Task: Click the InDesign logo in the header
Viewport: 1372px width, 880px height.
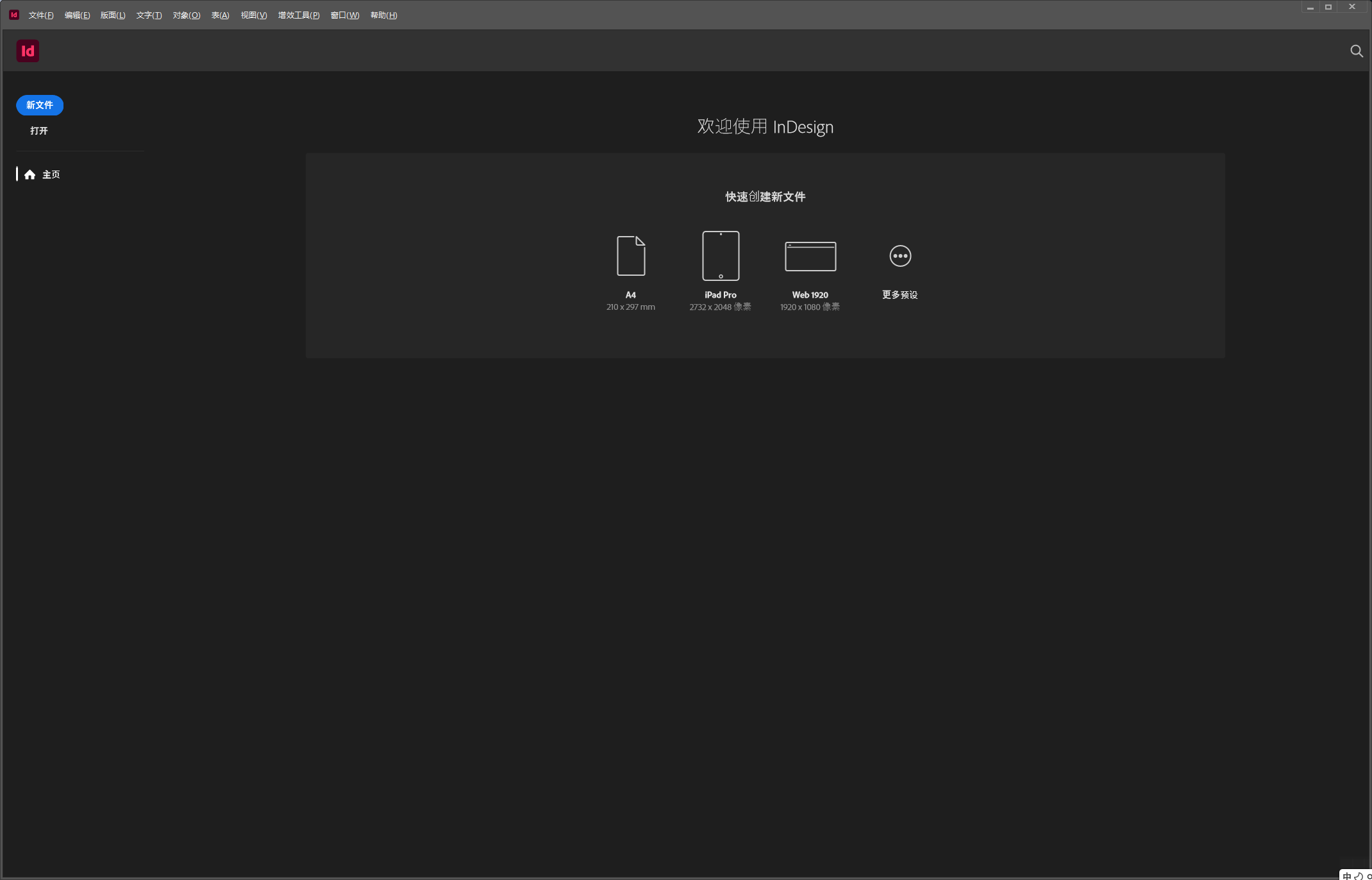Action: pyautogui.click(x=28, y=51)
